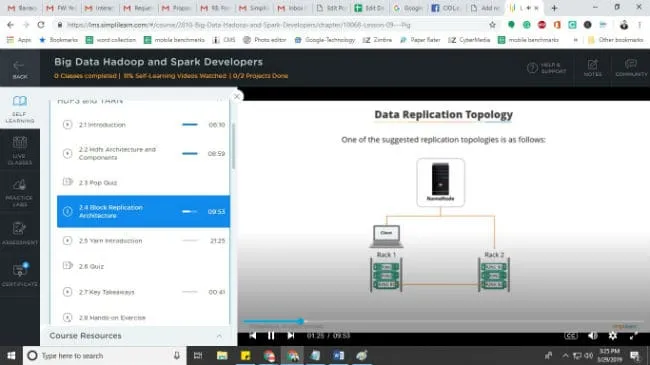650x365 pixels.
Task: Click the browser address bar
Action: [x=274, y=25]
